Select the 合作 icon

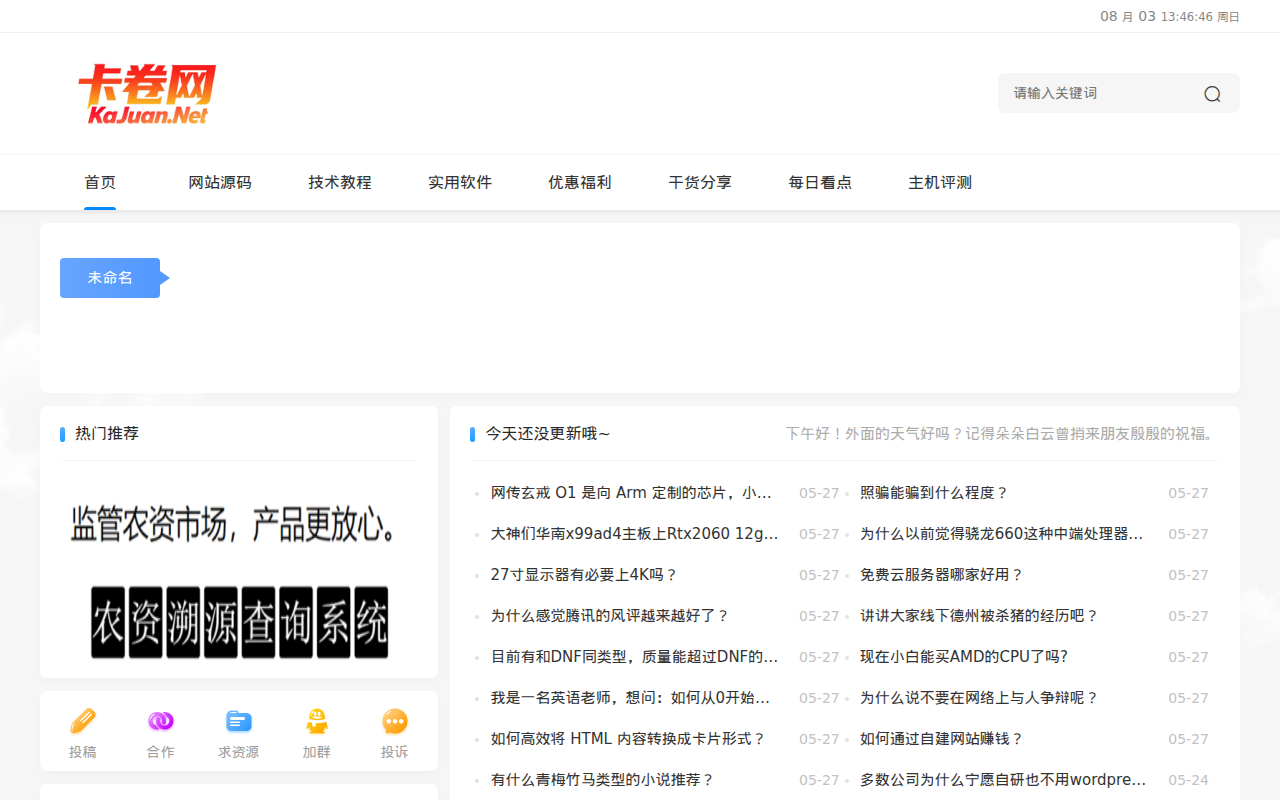coord(160,719)
